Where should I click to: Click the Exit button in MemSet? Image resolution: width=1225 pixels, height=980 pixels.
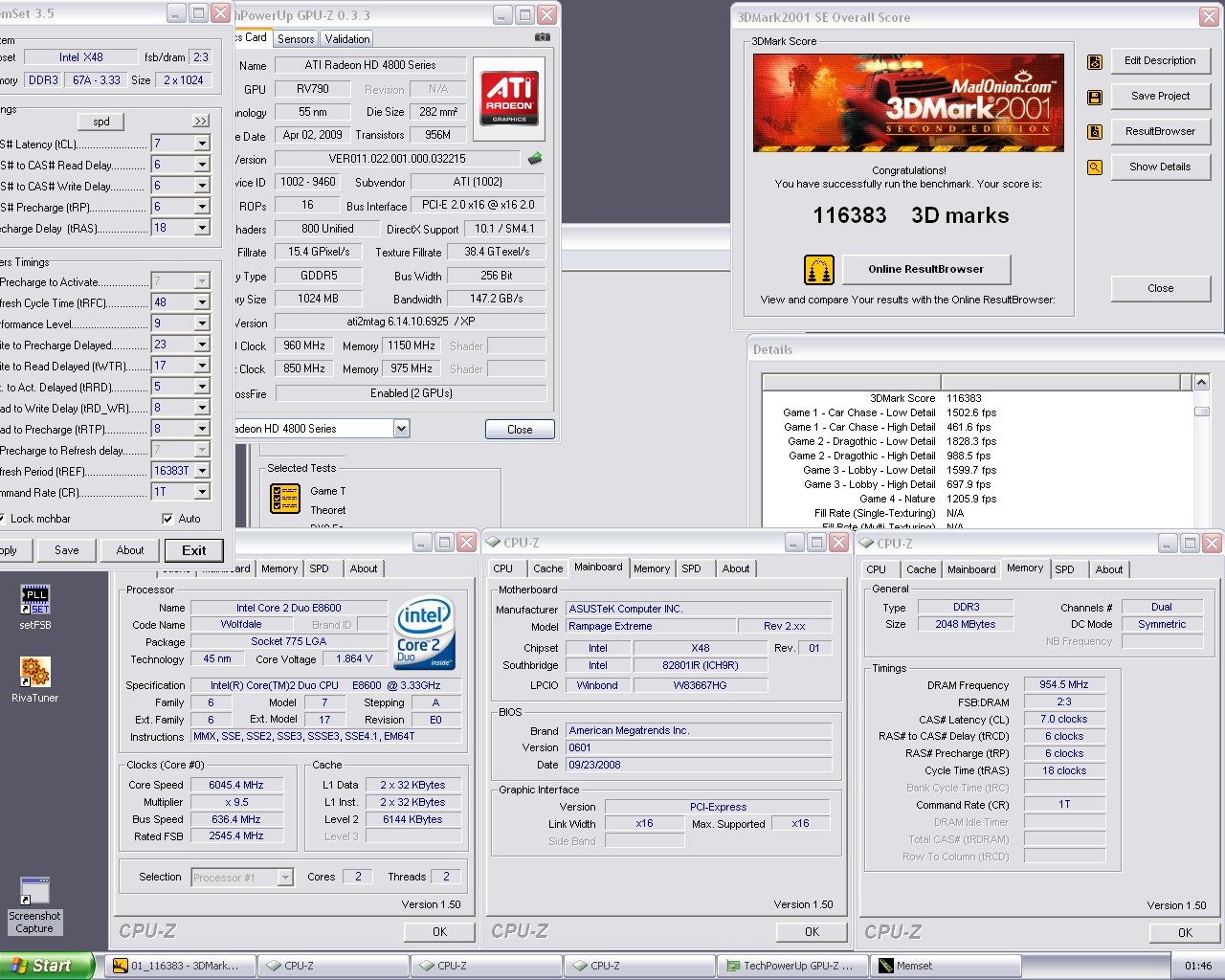click(x=193, y=550)
